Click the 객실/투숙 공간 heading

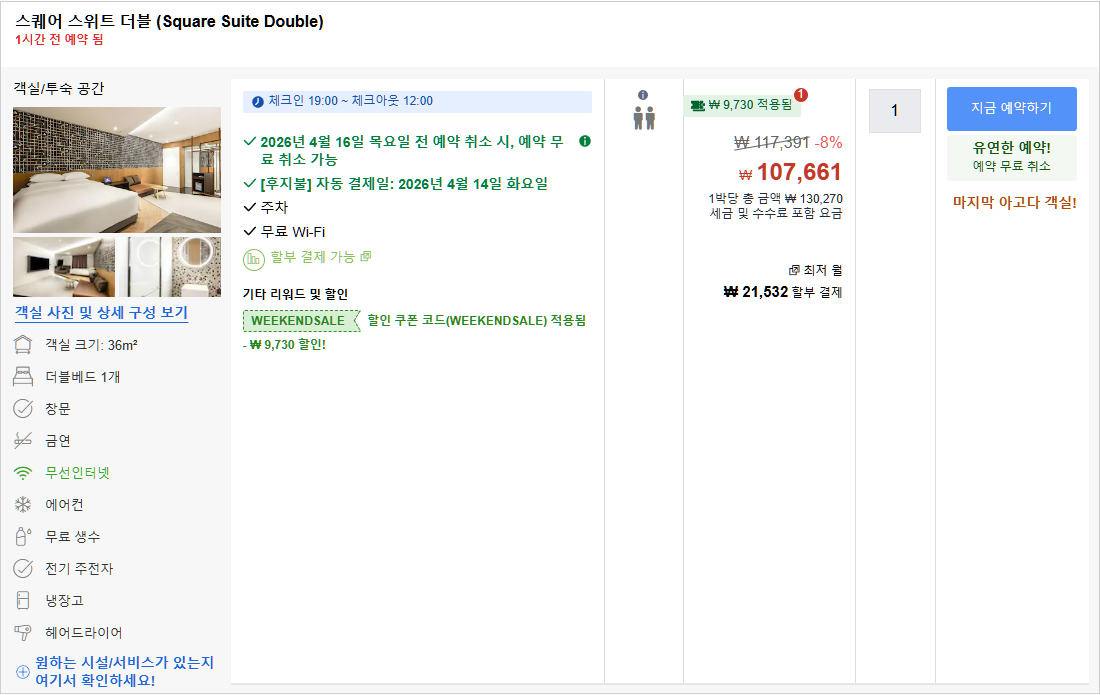pos(59,89)
